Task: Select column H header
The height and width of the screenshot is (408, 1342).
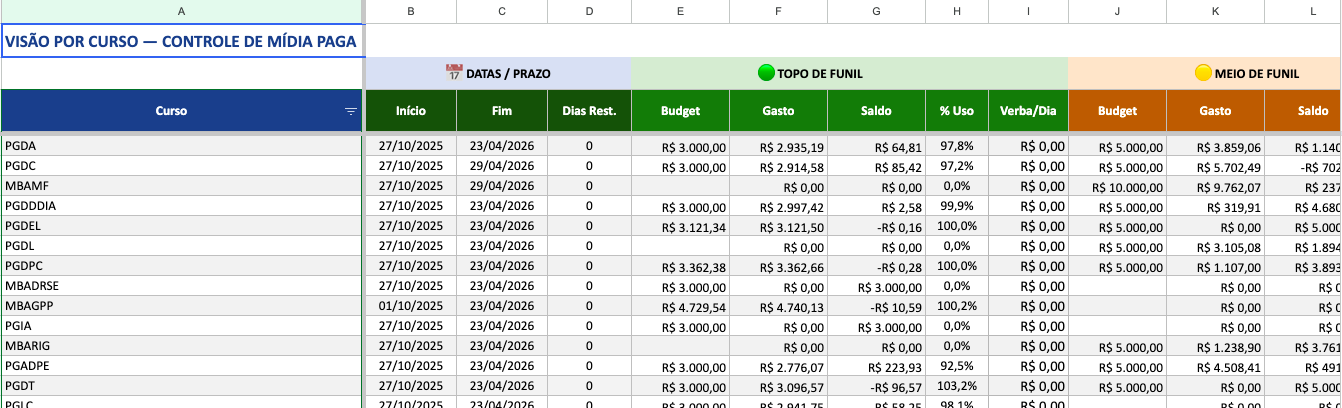Action: point(957,11)
